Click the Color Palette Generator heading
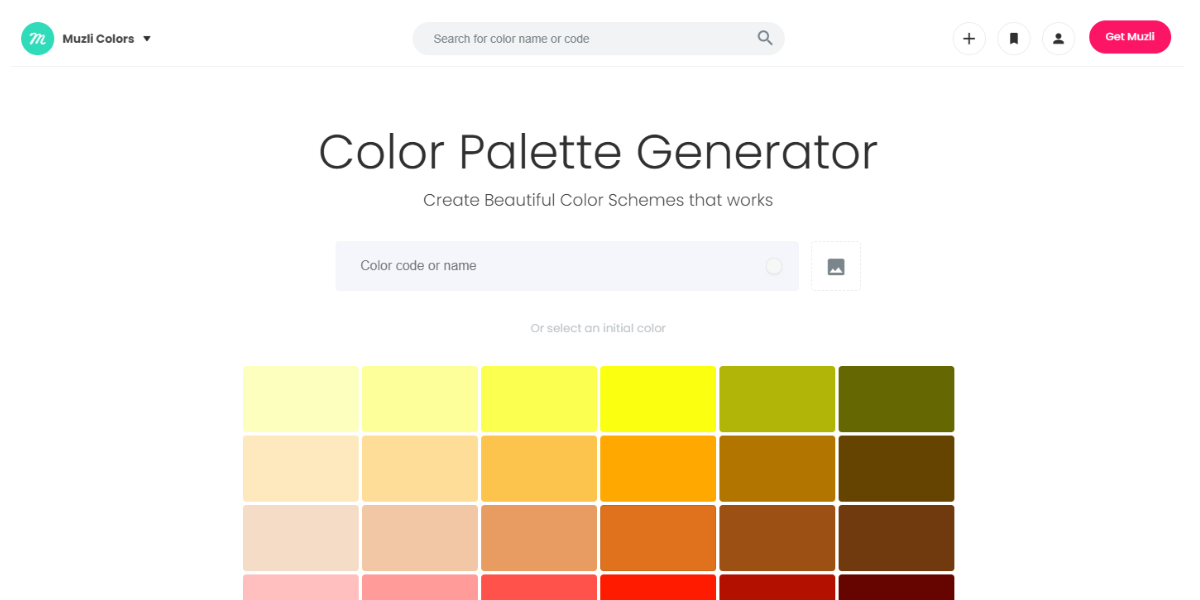The width and height of the screenshot is (1200, 600). point(598,152)
